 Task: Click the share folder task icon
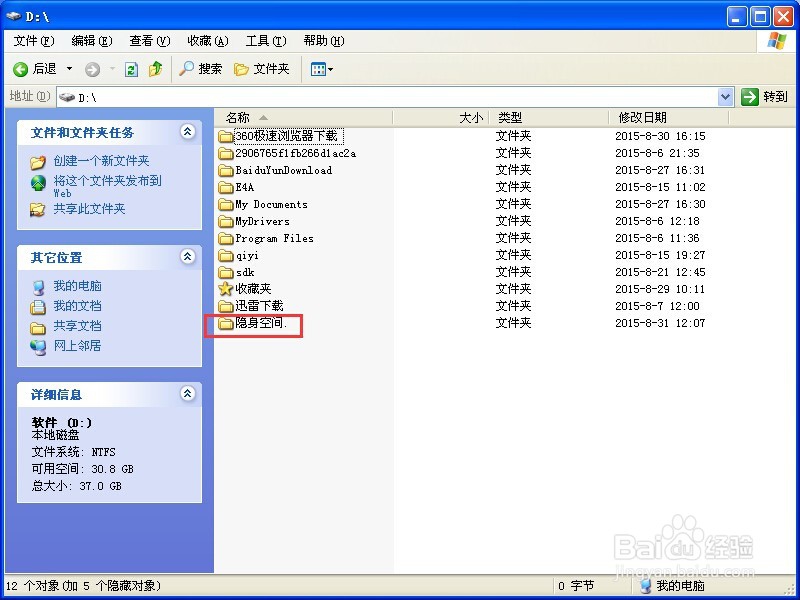[x=38, y=210]
